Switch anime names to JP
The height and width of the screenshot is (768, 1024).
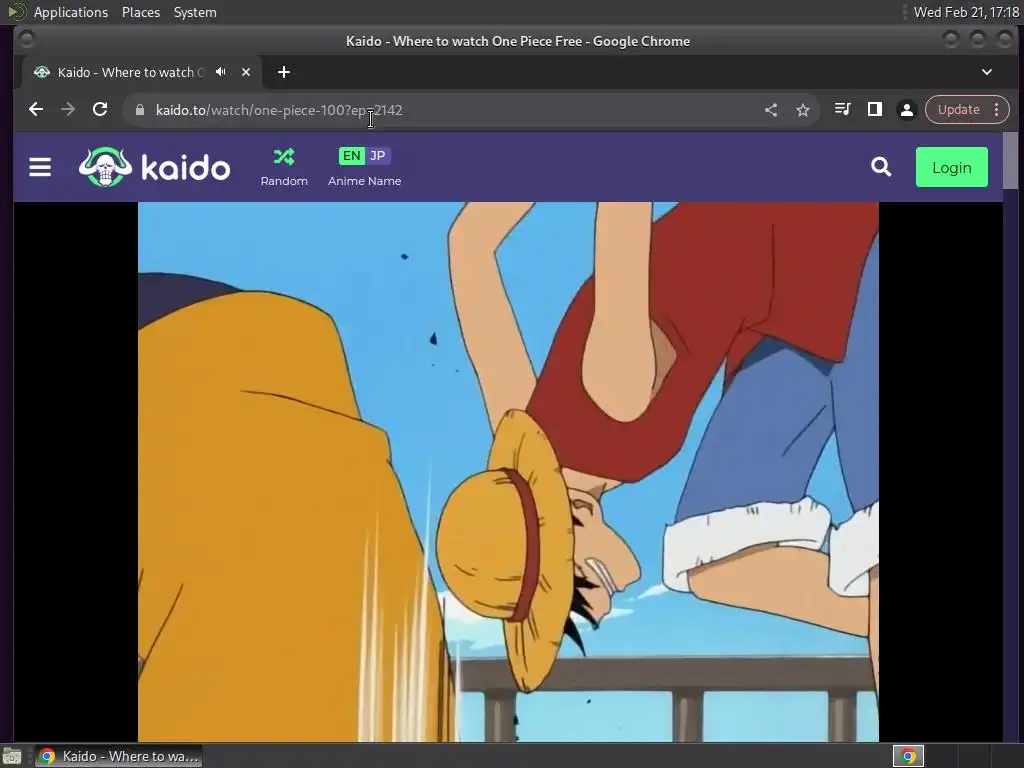pyautogui.click(x=377, y=155)
